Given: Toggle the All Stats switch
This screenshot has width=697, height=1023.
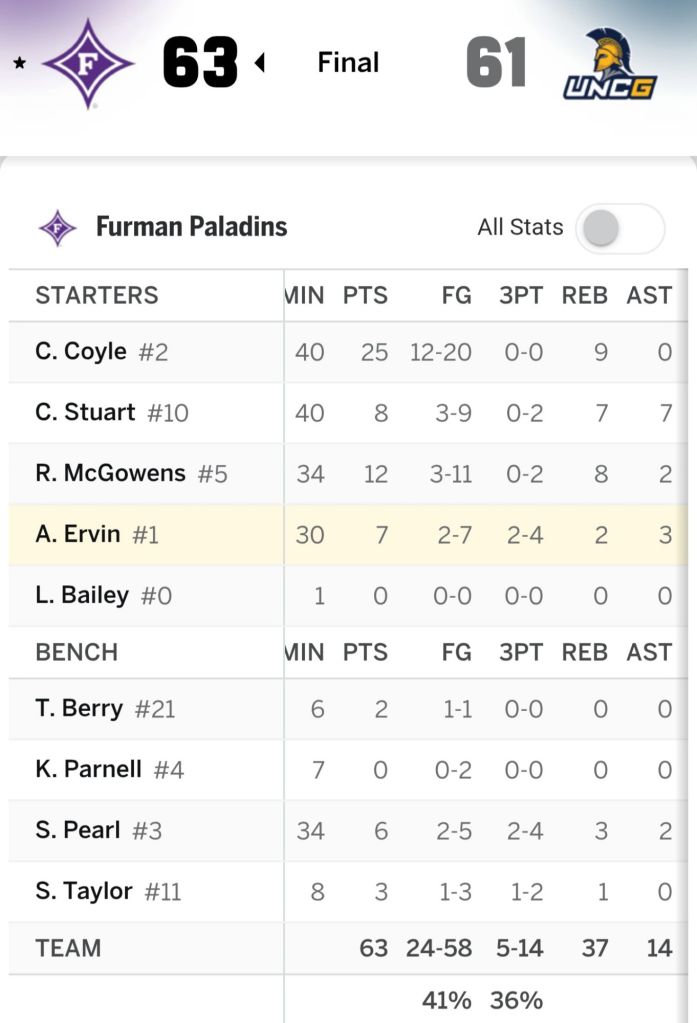Looking at the screenshot, I should 620,228.
